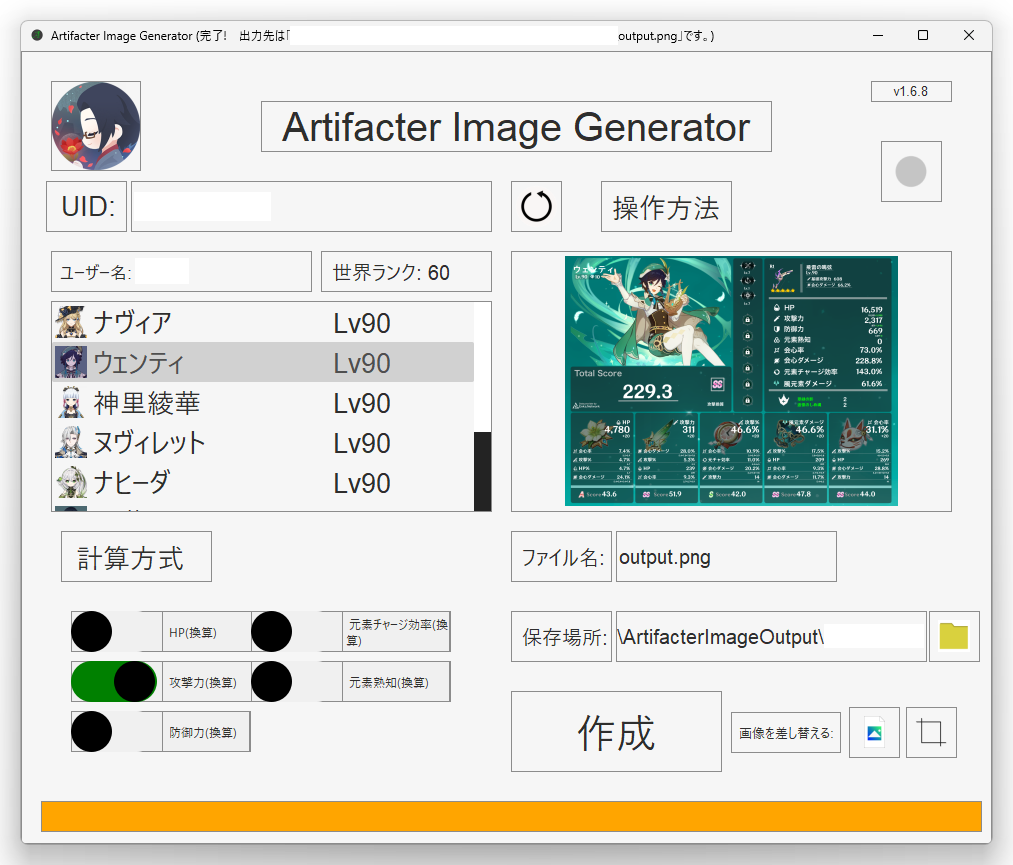Viewport: 1013px width, 865px height.
Task: Click the ファイル名 output.png input field
Action: point(726,557)
